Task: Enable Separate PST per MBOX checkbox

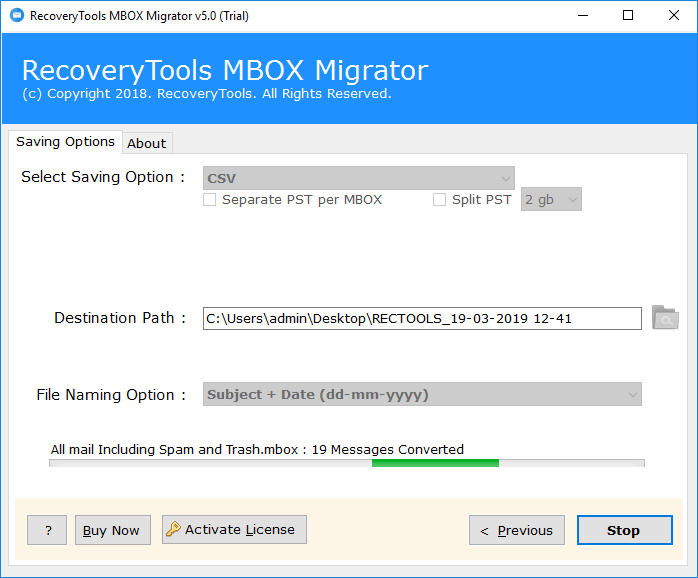Action: (209, 199)
